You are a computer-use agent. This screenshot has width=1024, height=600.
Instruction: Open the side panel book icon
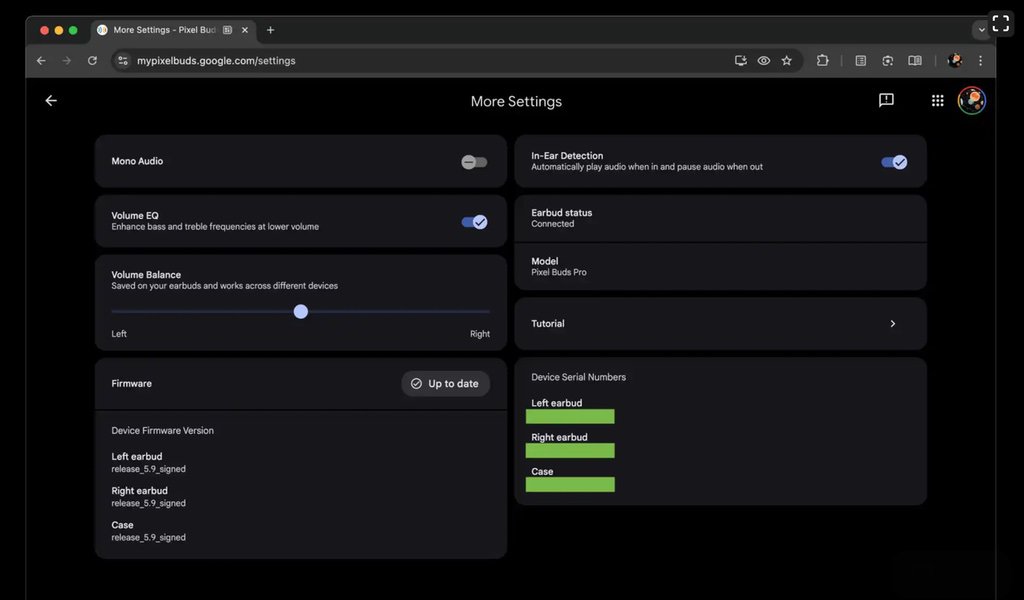point(915,61)
